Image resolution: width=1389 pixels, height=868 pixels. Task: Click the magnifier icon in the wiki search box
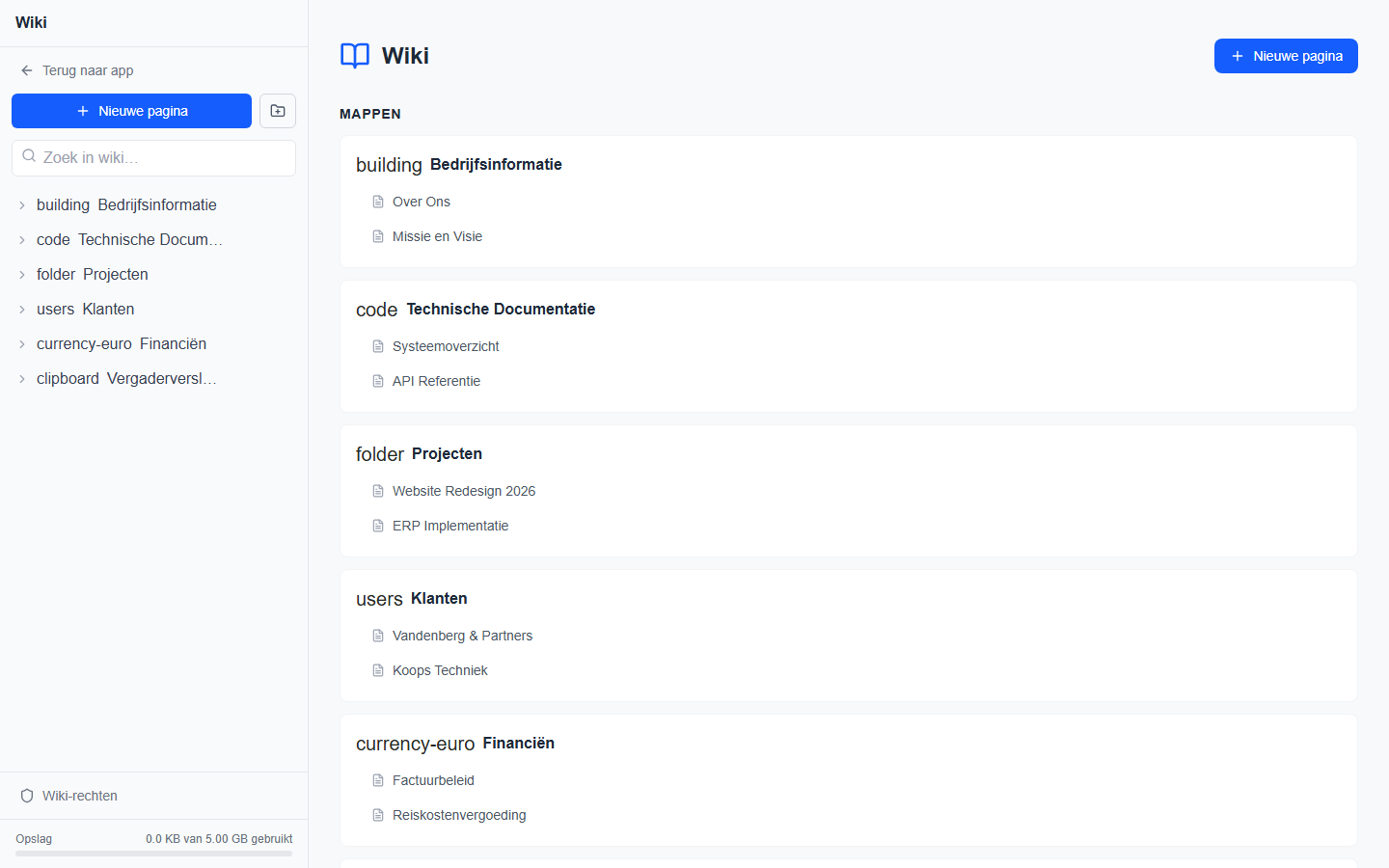coord(29,156)
